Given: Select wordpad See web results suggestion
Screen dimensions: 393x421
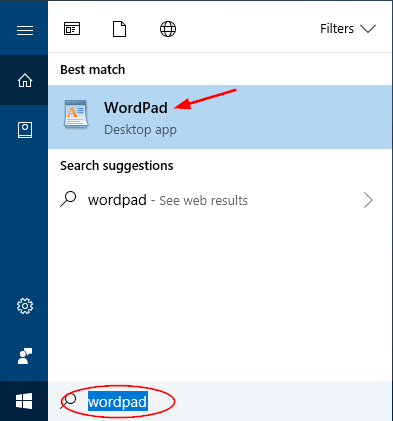Looking at the screenshot, I should click(220, 200).
